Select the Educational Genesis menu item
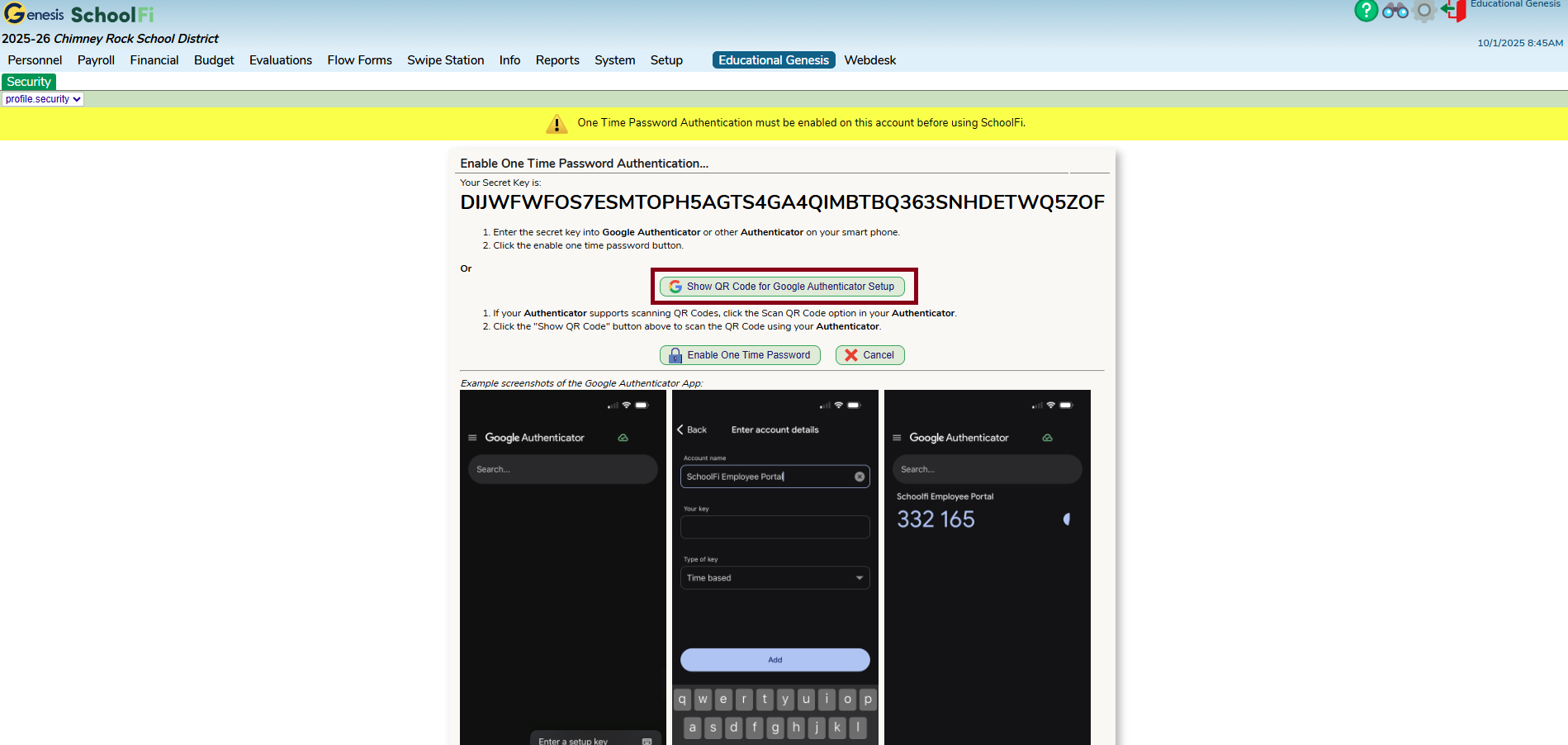 point(774,60)
